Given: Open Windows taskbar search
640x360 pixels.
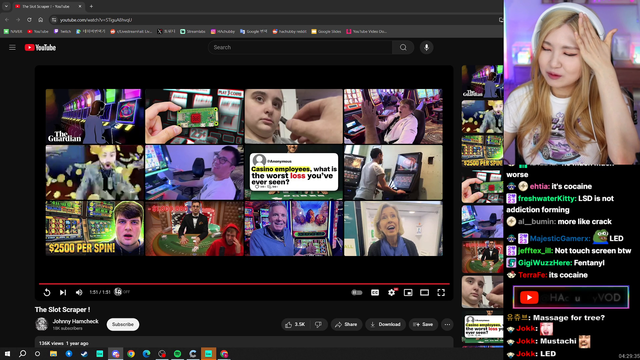Looking at the screenshot, I should pyautogui.click(x=22, y=353).
